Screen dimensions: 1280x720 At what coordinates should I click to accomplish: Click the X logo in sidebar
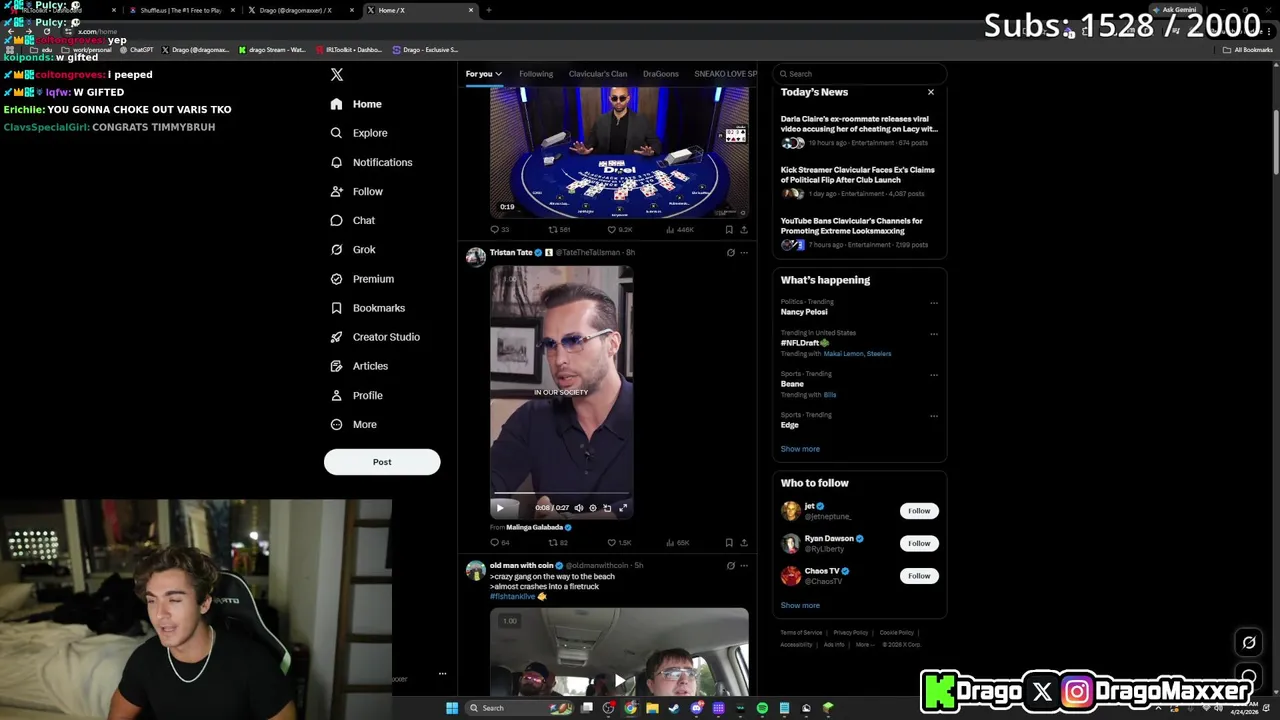pyautogui.click(x=337, y=75)
